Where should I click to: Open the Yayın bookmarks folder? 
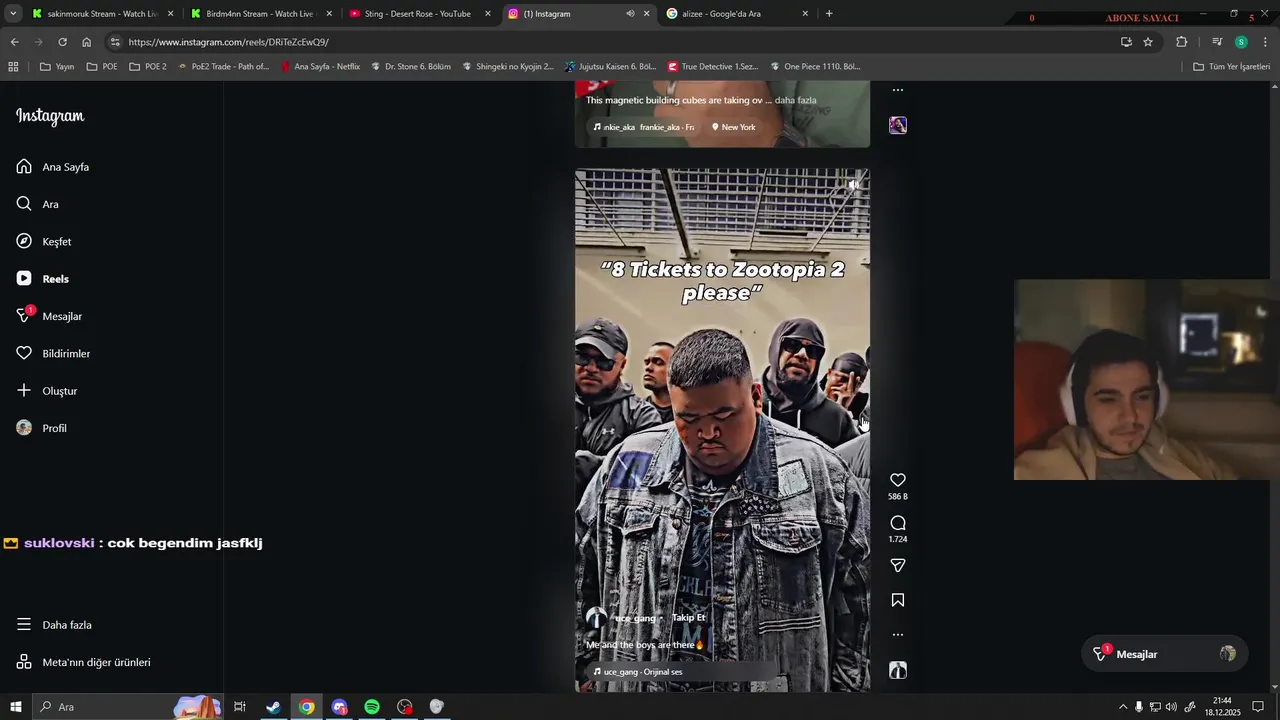(x=57, y=67)
